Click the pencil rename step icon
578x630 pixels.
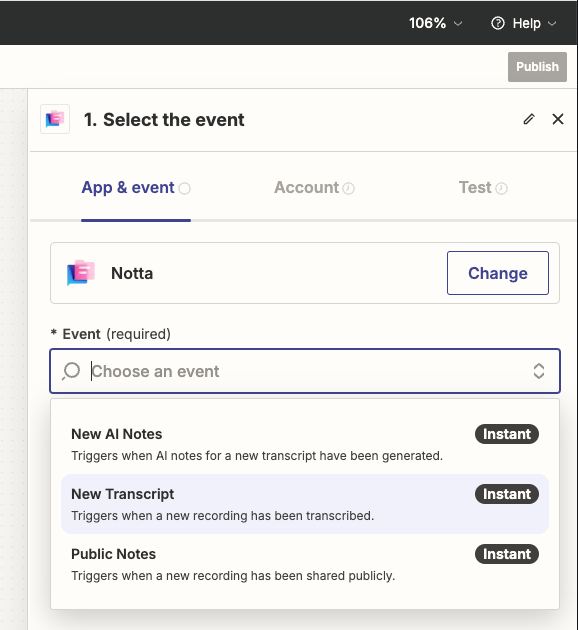(529, 119)
